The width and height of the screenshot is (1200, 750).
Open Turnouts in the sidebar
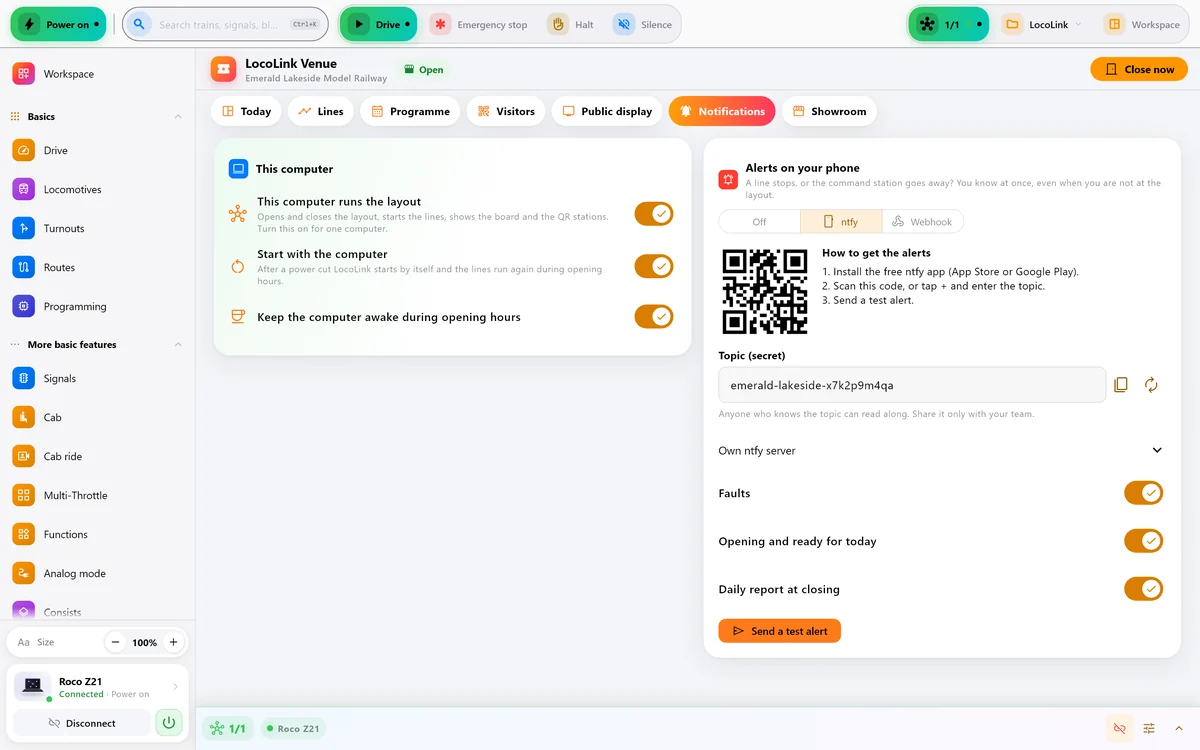point(97,228)
